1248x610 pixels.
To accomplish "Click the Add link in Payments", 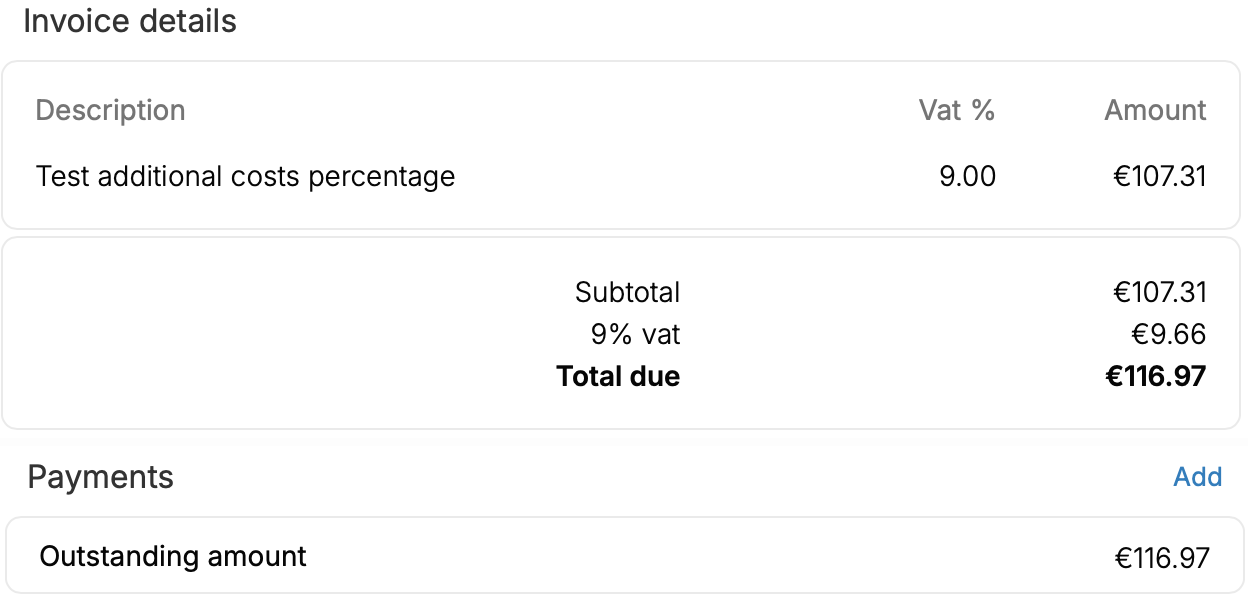I will (x=1197, y=477).
